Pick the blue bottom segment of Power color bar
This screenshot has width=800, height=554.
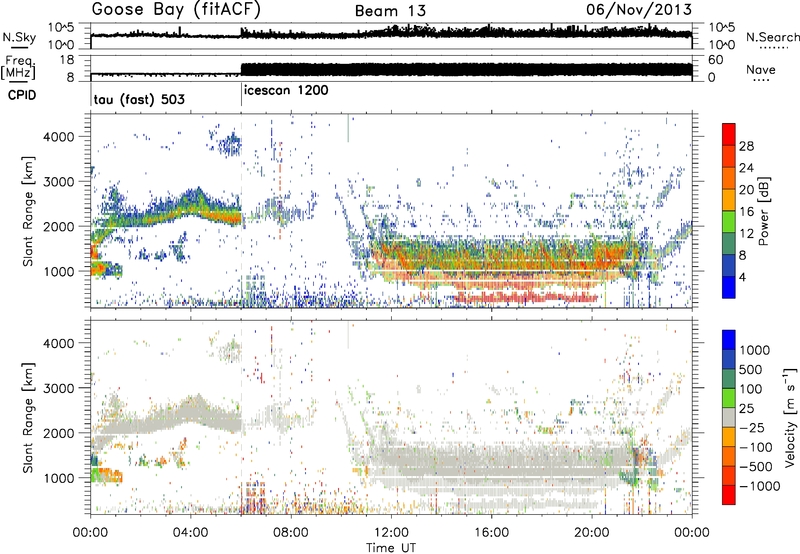(x=729, y=288)
